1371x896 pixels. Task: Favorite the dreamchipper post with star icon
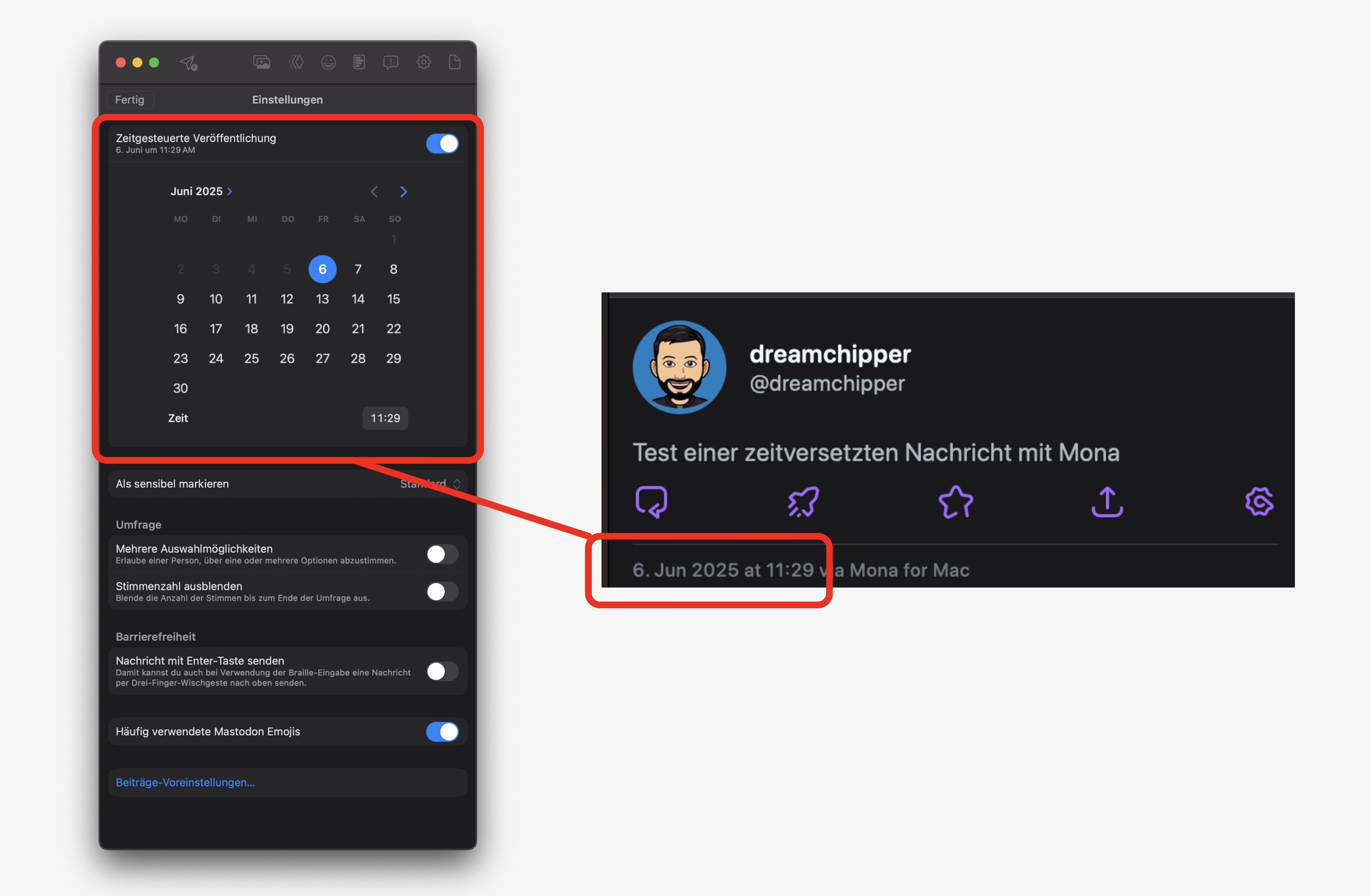[x=956, y=502]
